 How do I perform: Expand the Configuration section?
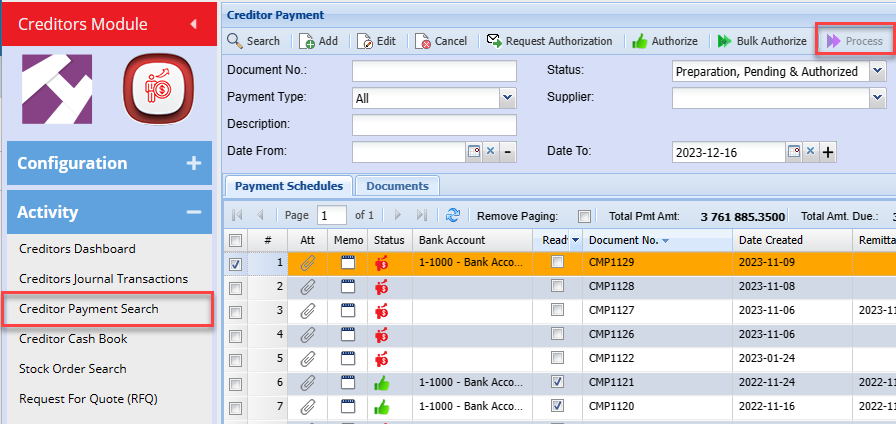click(x=193, y=163)
